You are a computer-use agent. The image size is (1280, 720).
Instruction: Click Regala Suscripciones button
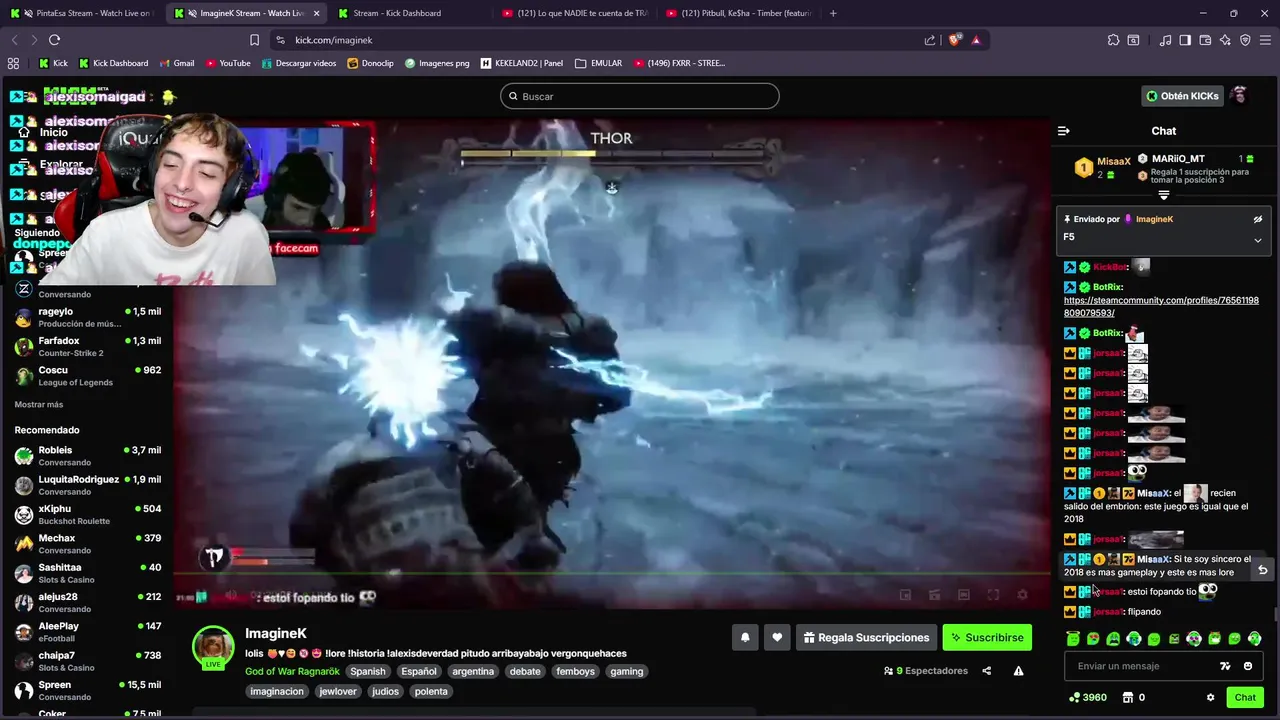(867, 637)
